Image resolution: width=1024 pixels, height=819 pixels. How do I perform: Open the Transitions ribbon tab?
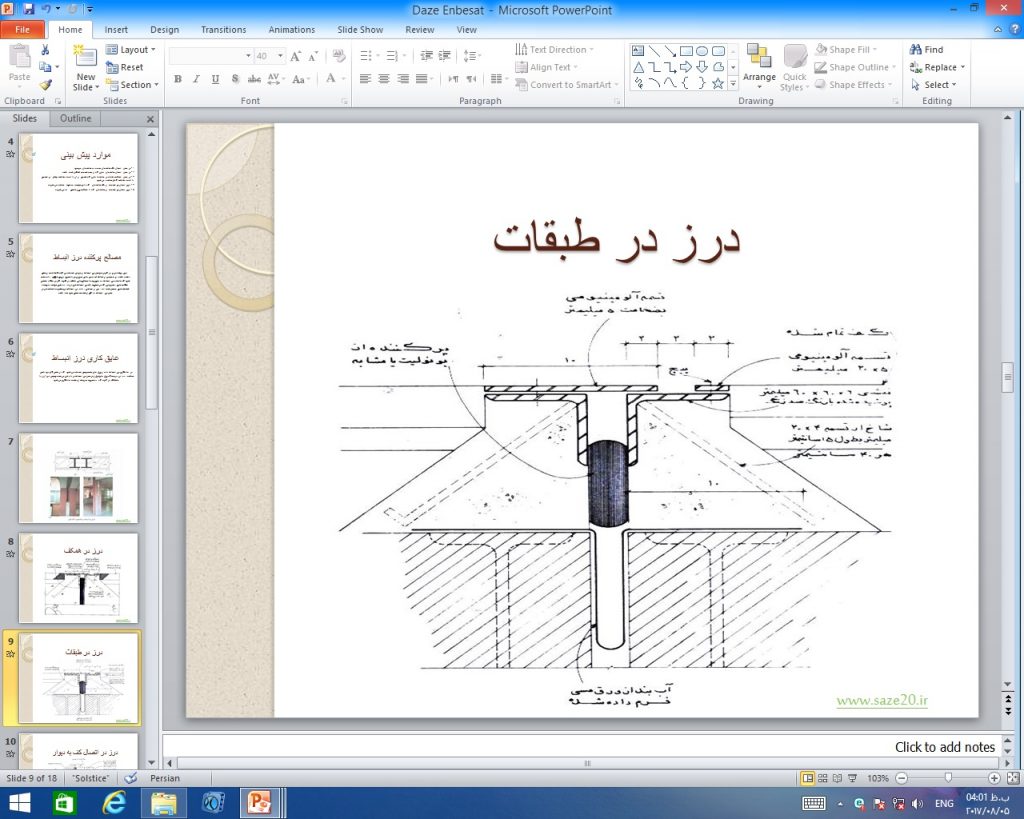tap(223, 30)
